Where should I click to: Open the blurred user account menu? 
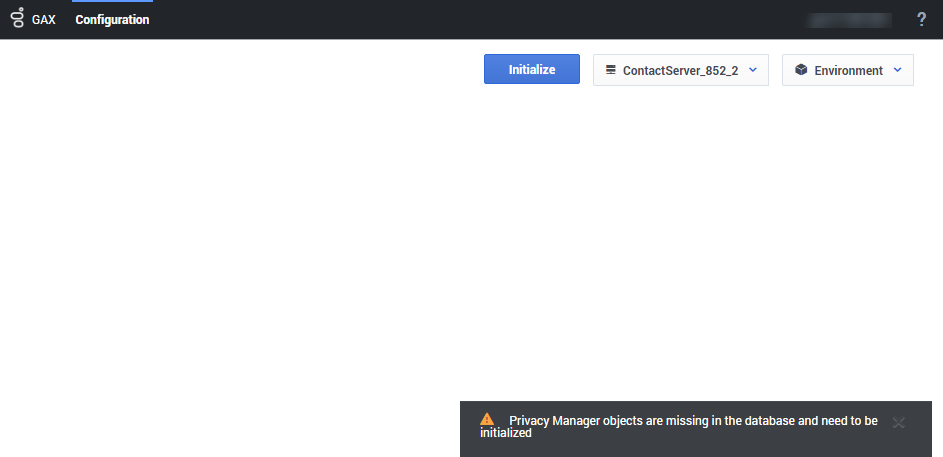click(x=850, y=19)
